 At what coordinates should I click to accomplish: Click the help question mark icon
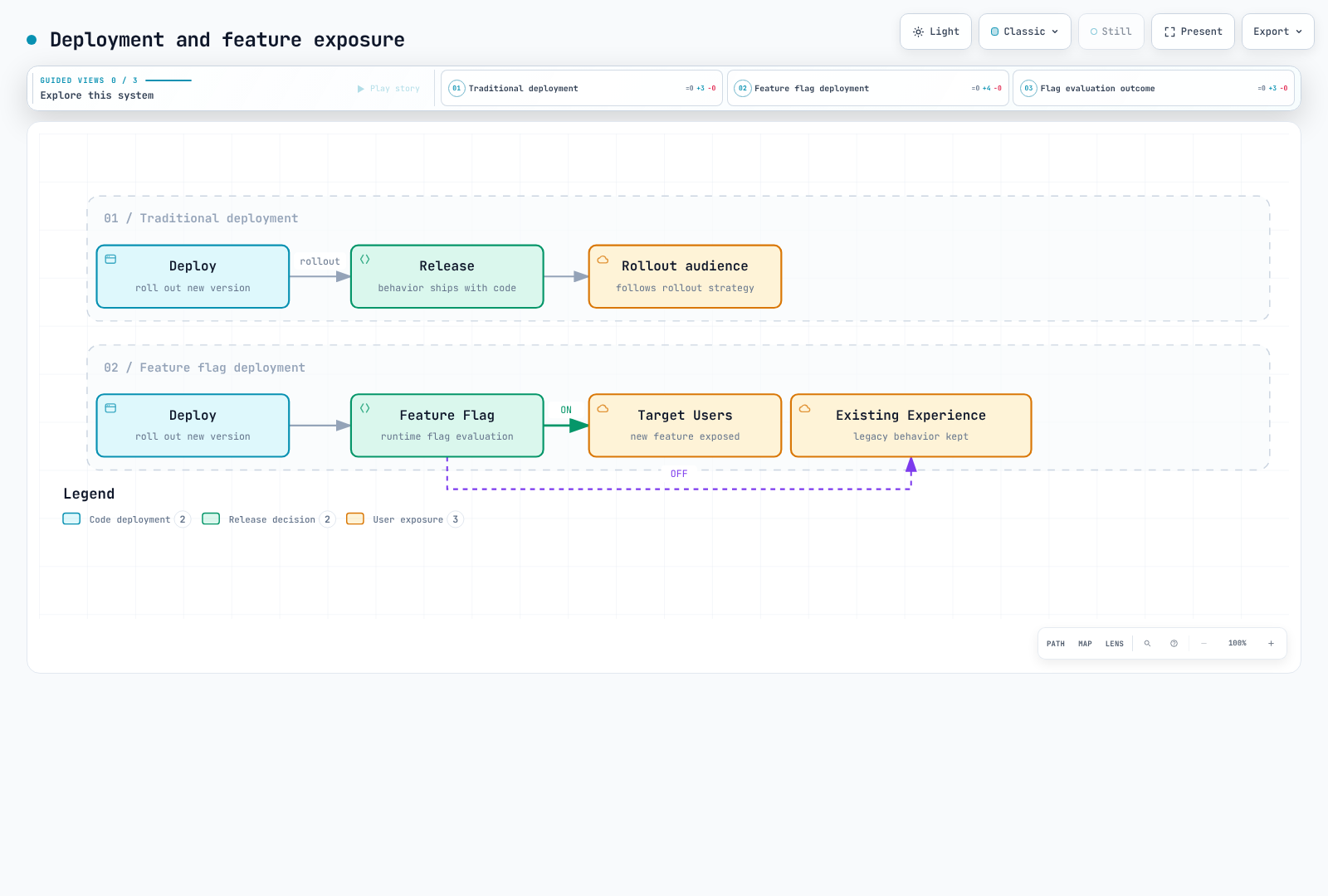(x=1174, y=644)
